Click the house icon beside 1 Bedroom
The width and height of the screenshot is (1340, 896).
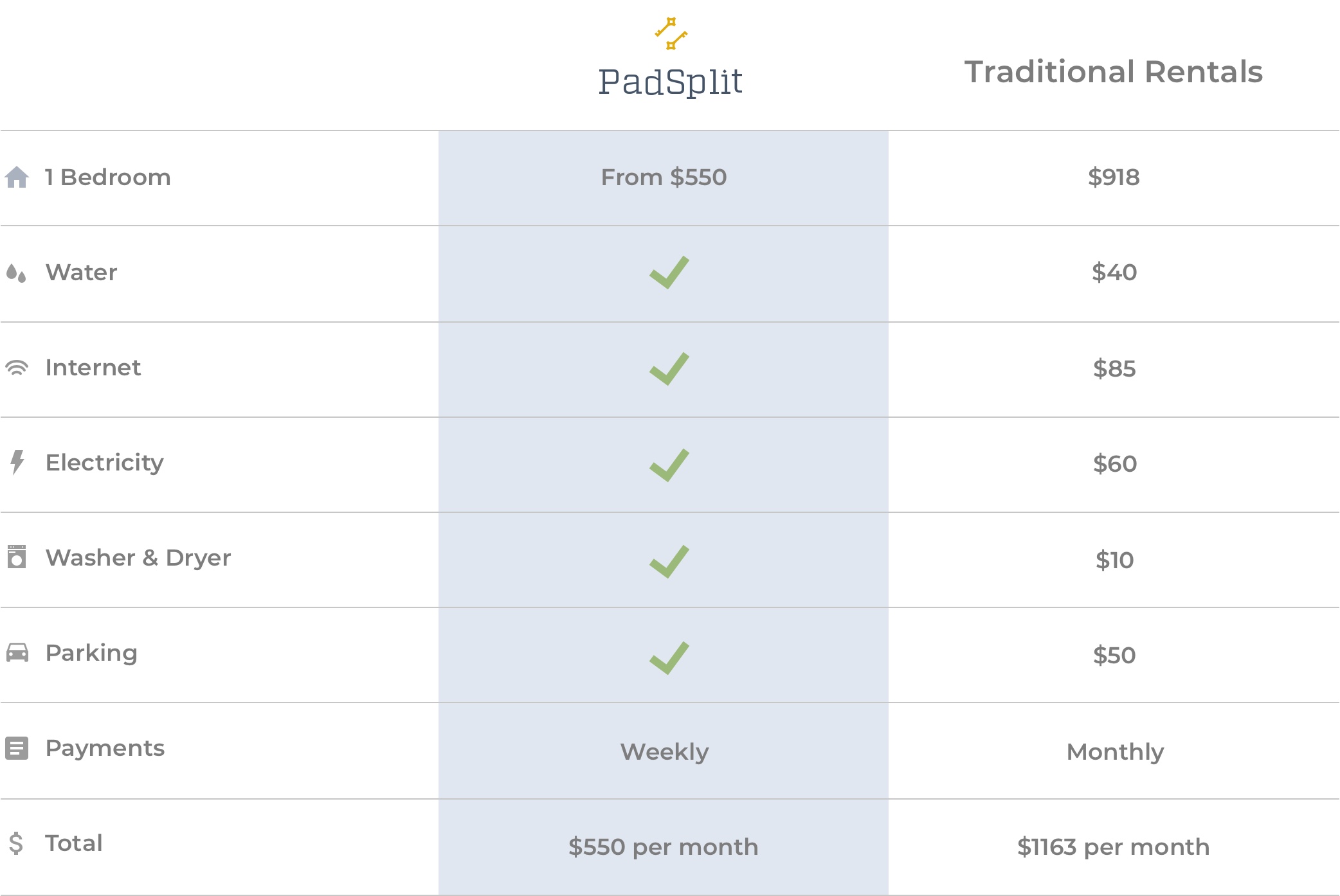17,177
